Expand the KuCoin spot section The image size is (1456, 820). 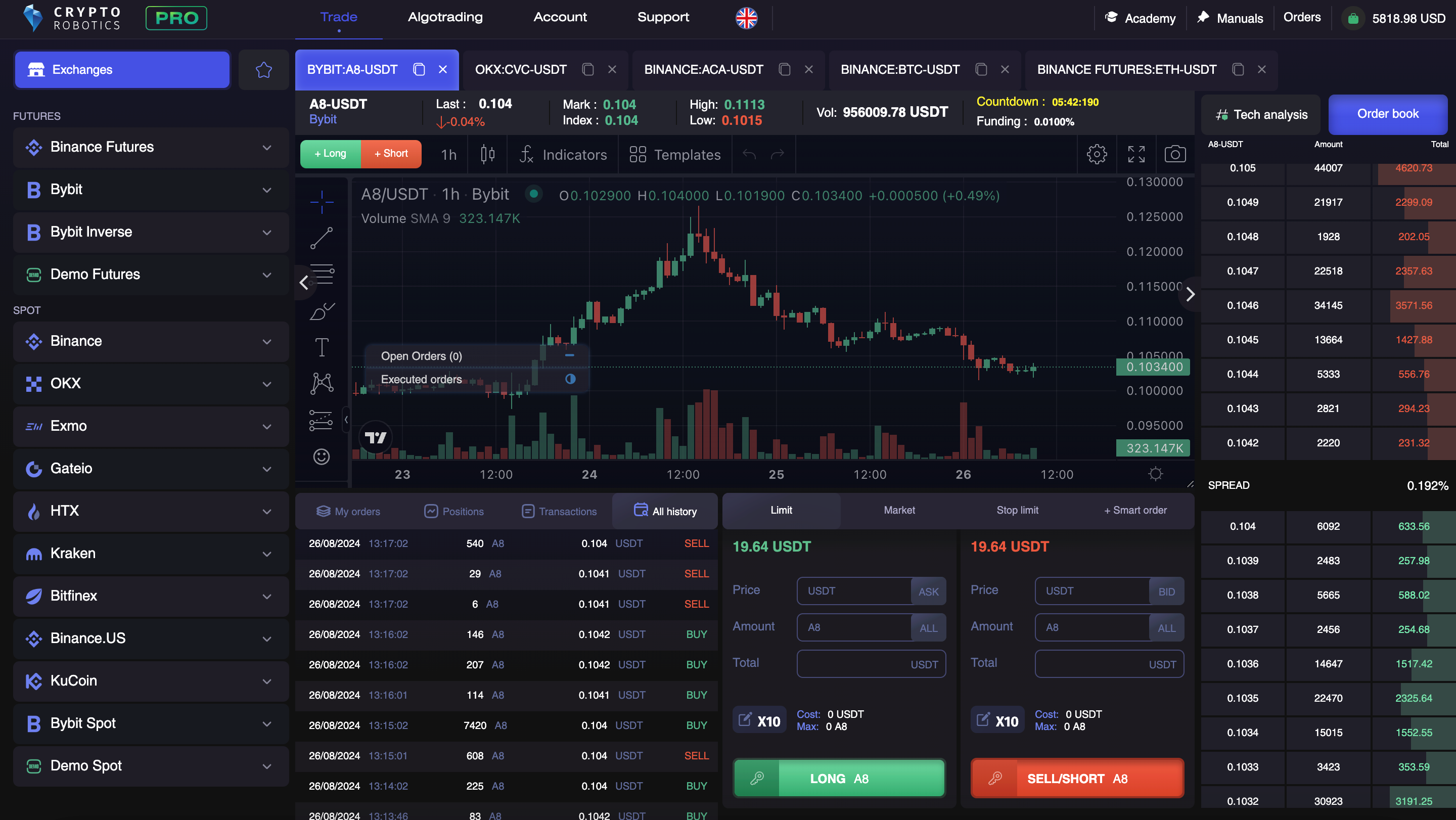click(151, 680)
